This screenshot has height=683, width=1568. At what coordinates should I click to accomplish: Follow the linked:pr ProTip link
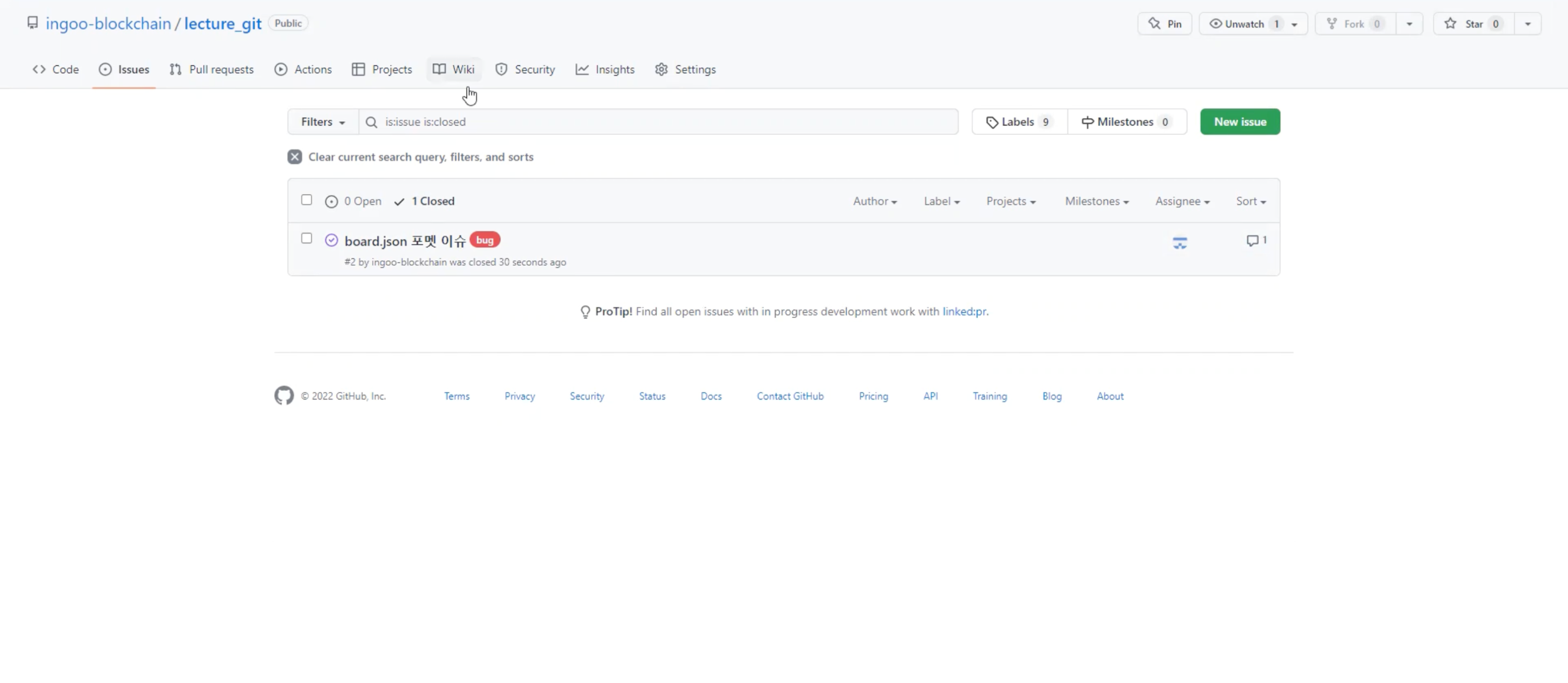(x=964, y=311)
